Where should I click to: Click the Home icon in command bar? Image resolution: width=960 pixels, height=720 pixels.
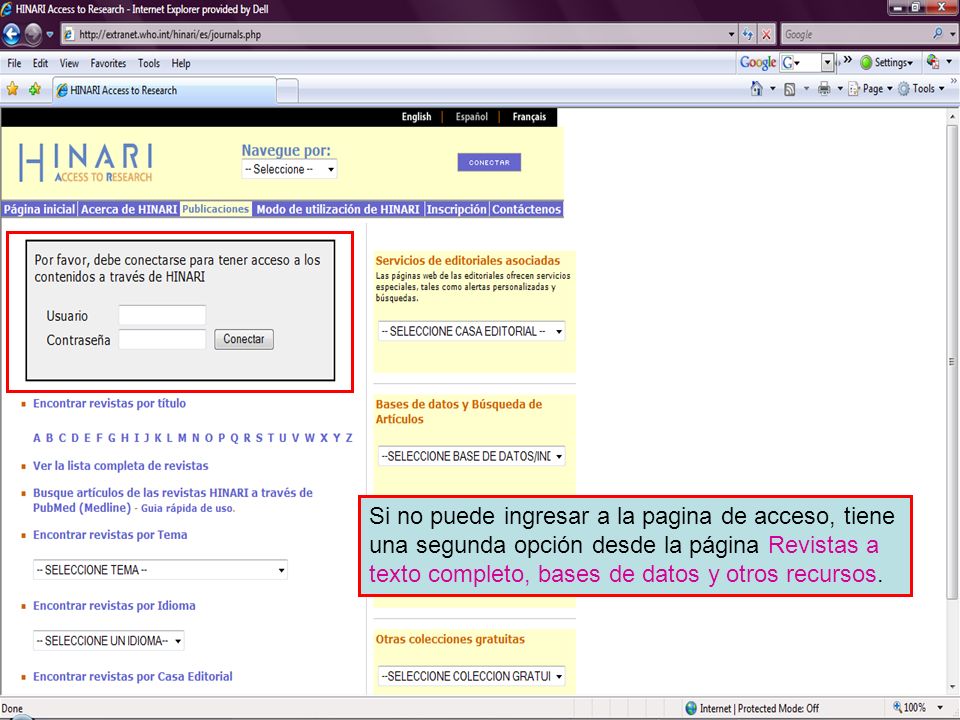pos(757,89)
